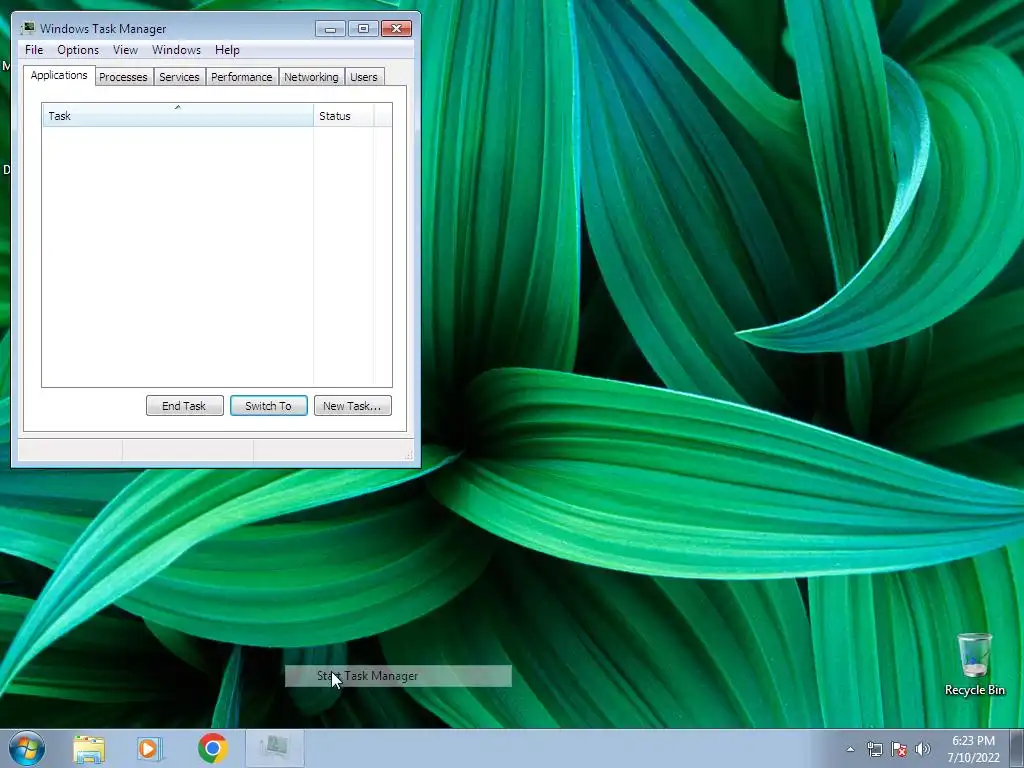Image resolution: width=1024 pixels, height=768 pixels.
Task: Show hidden system tray icons
Action: pyautogui.click(x=850, y=749)
